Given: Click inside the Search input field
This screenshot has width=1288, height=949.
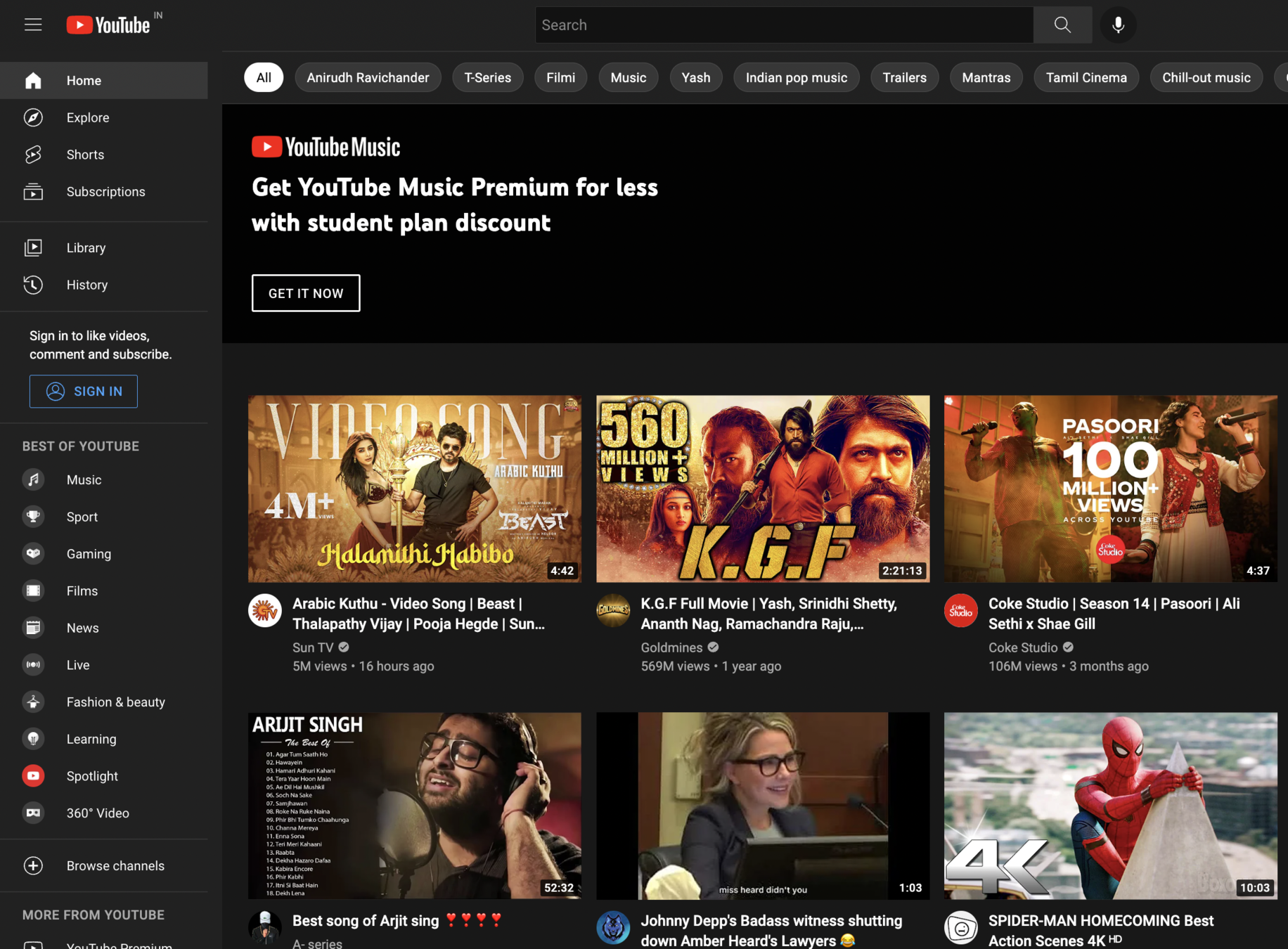Looking at the screenshot, I should tap(784, 25).
